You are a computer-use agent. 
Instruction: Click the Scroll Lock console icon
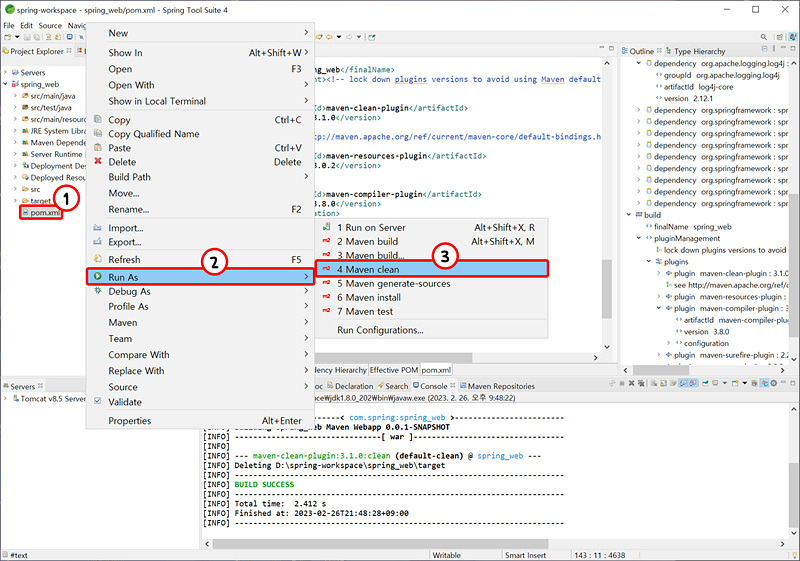663,383
